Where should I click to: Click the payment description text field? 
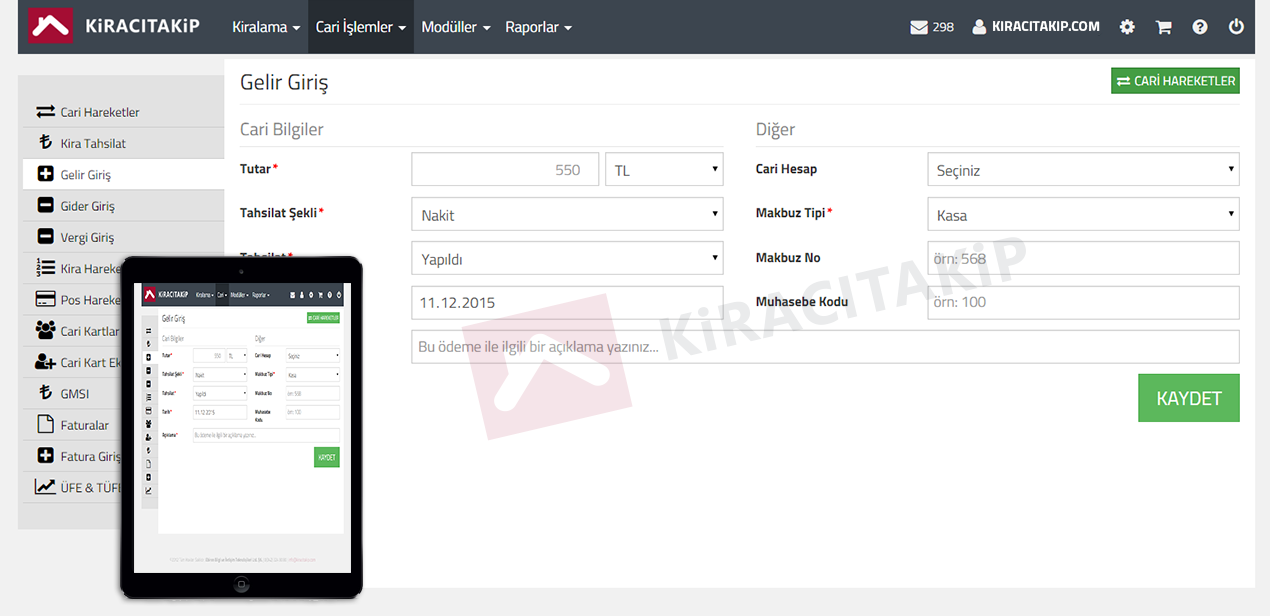coord(825,346)
